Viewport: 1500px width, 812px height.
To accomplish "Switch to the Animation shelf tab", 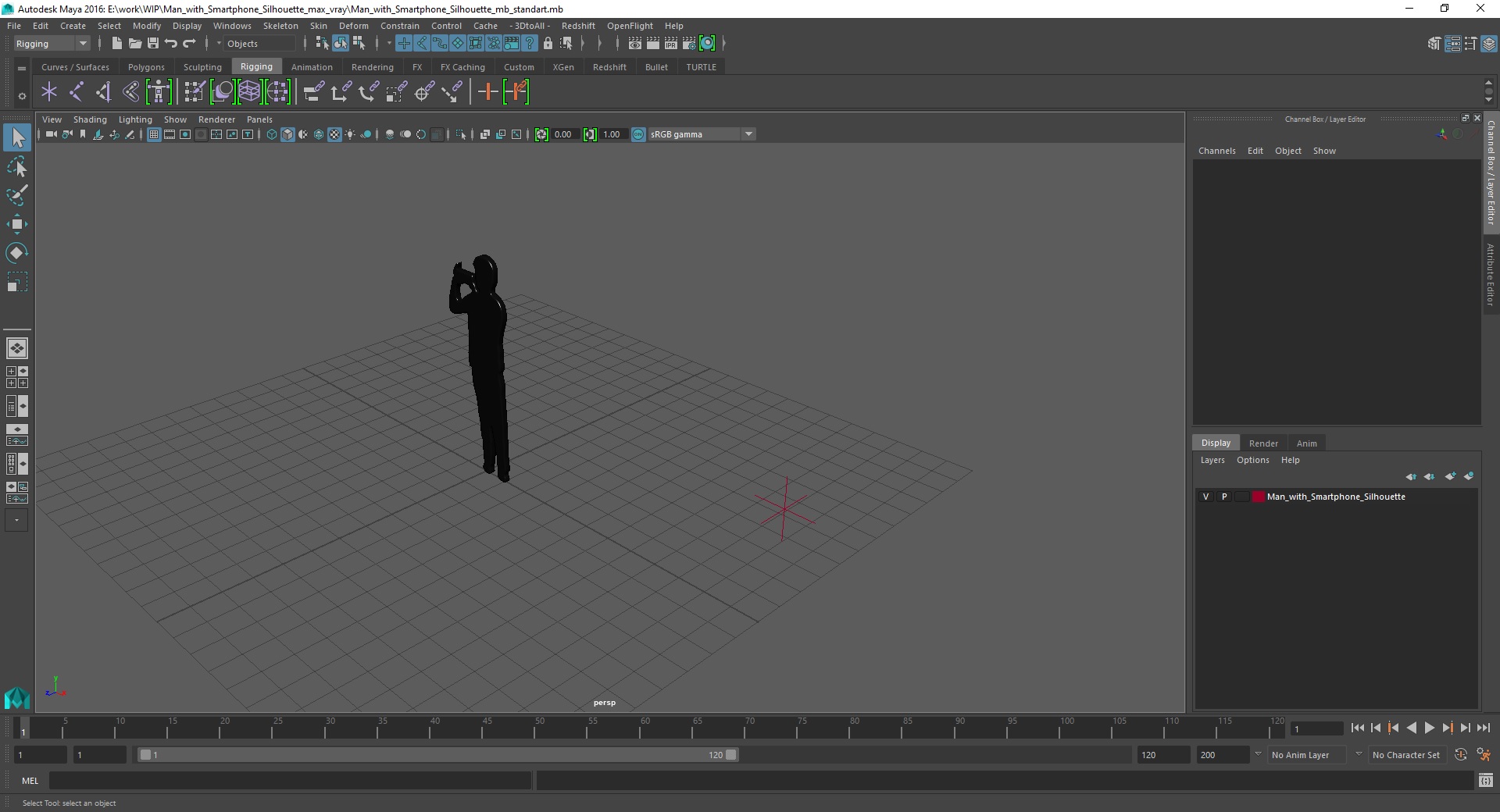I will (312, 67).
